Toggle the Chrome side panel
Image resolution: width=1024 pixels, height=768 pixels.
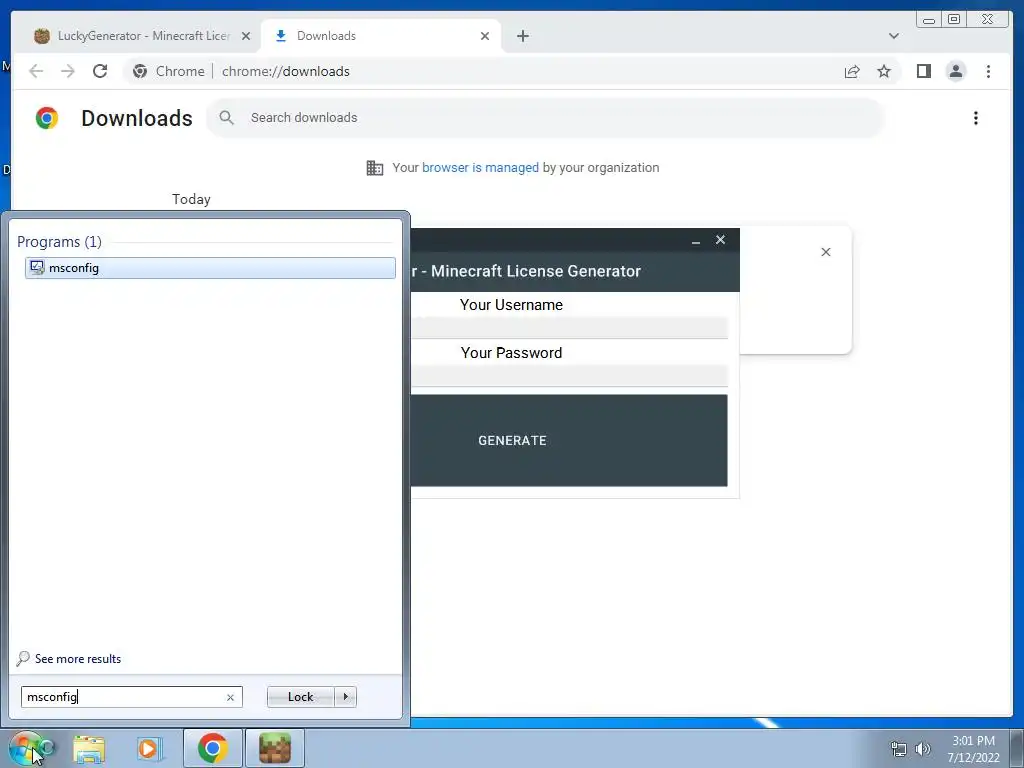pyautogui.click(x=923, y=71)
